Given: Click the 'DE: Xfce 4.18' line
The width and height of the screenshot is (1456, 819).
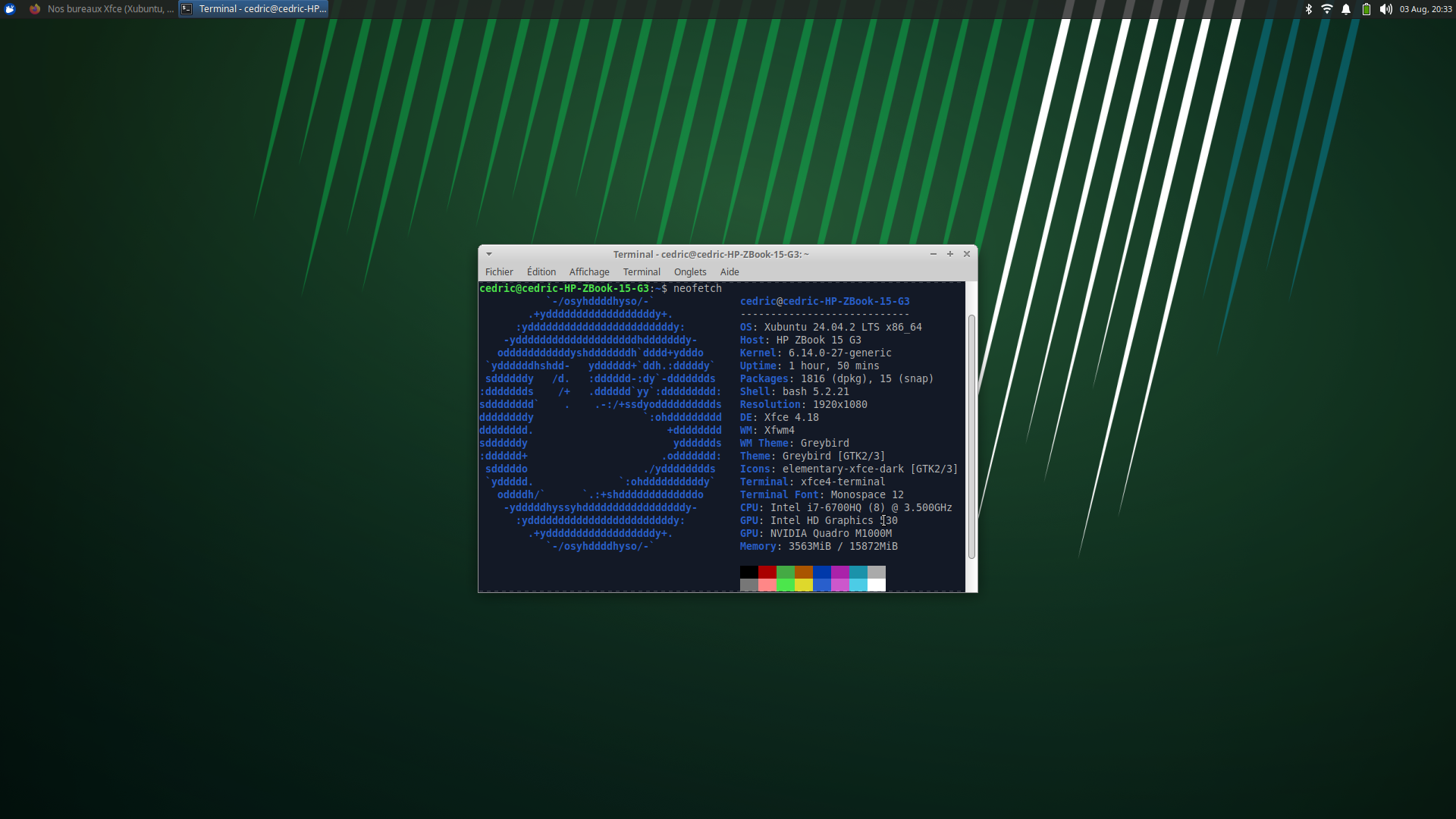Looking at the screenshot, I should [780, 418].
